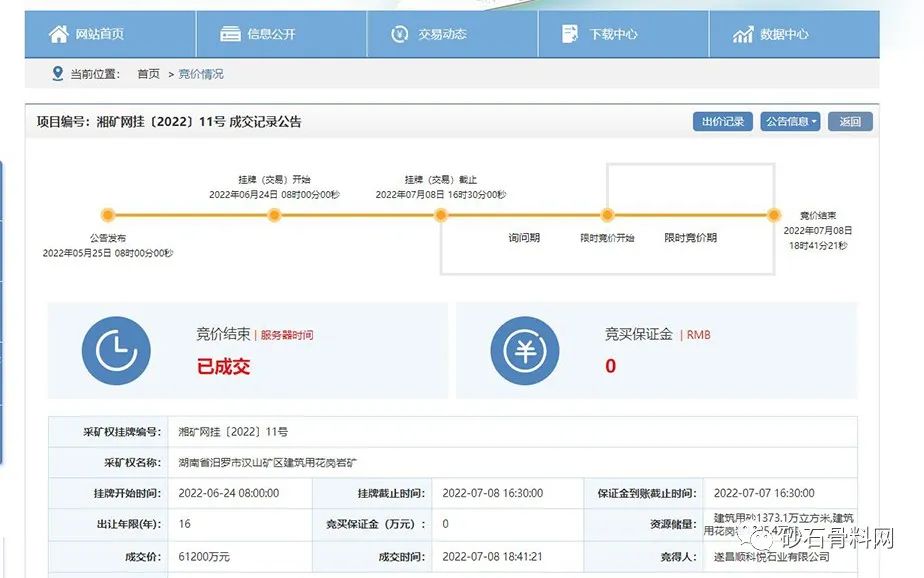Click the 下载中心 document icon
Image resolution: width=924 pixels, height=578 pixels.
(572, 34)
